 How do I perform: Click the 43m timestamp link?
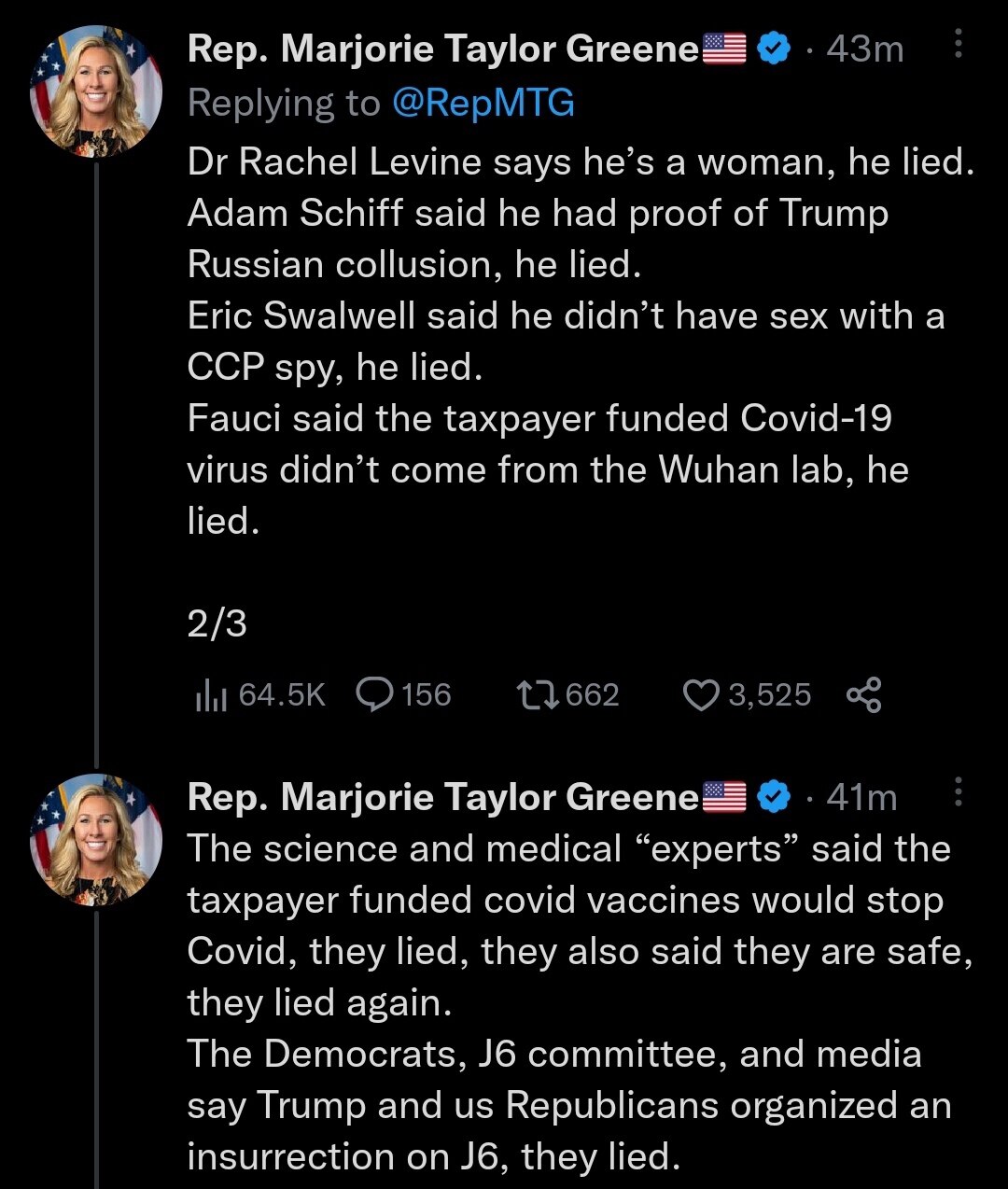pyautogui.click(x=862, y=49)
